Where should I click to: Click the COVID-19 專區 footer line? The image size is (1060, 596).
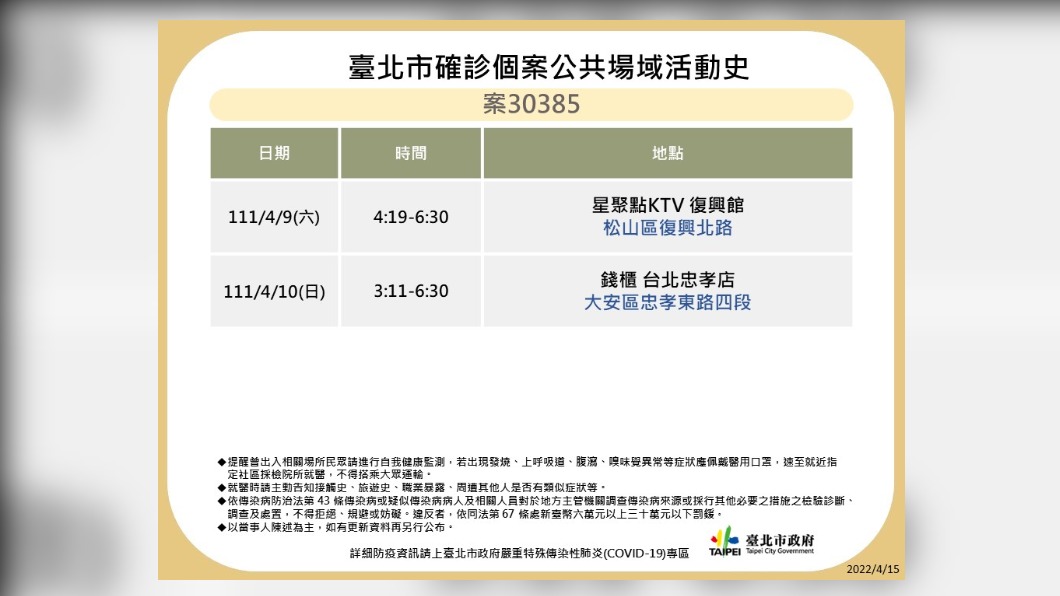coord(519,553)
